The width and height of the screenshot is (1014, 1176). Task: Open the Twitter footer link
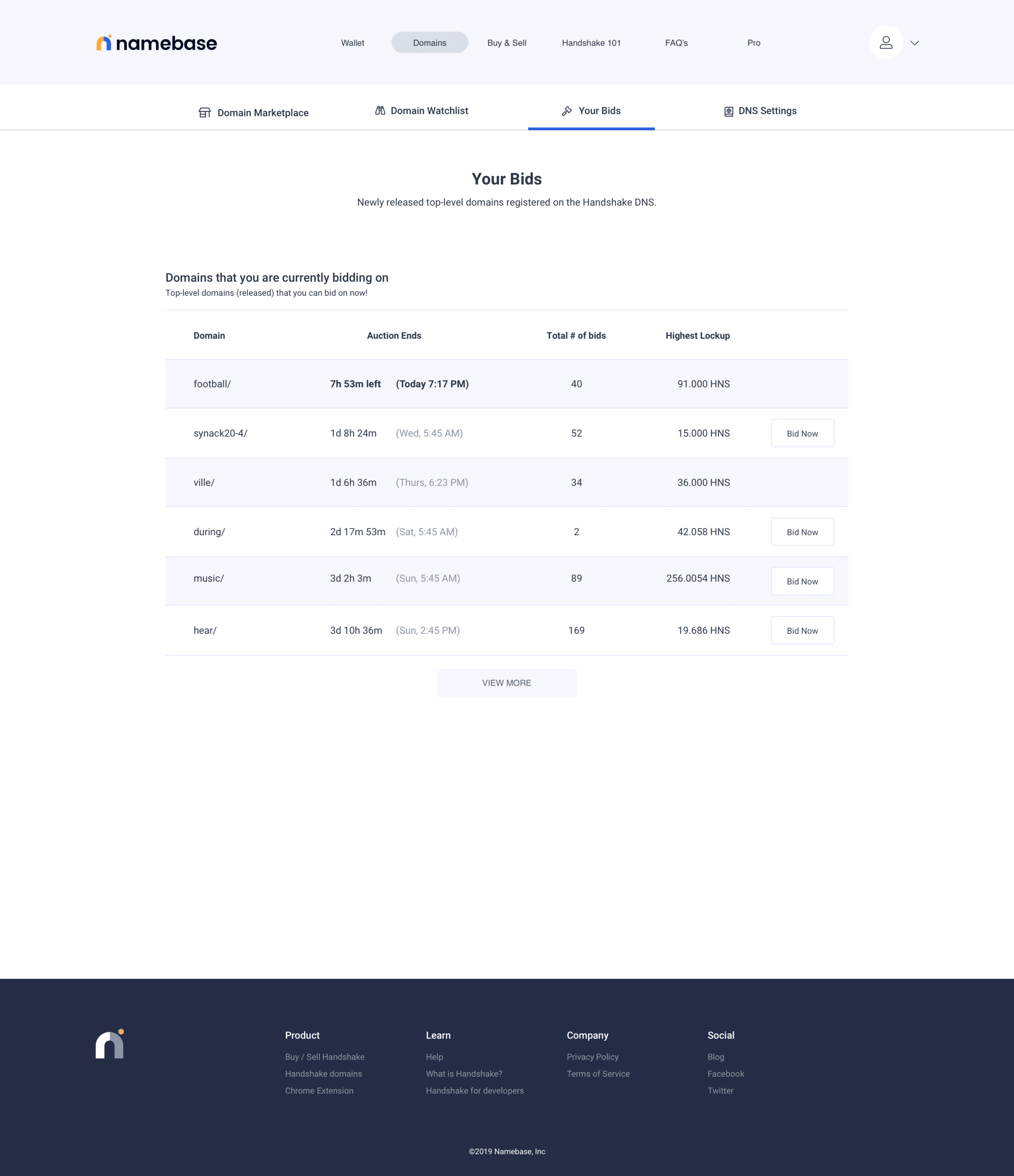pos(720,1091)
